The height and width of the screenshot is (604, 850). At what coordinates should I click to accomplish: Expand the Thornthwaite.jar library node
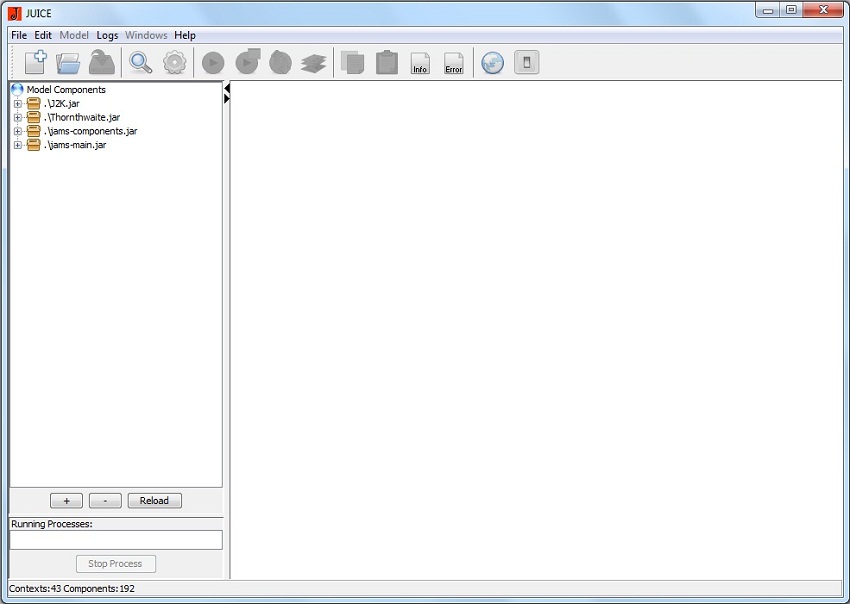point(18,117)
